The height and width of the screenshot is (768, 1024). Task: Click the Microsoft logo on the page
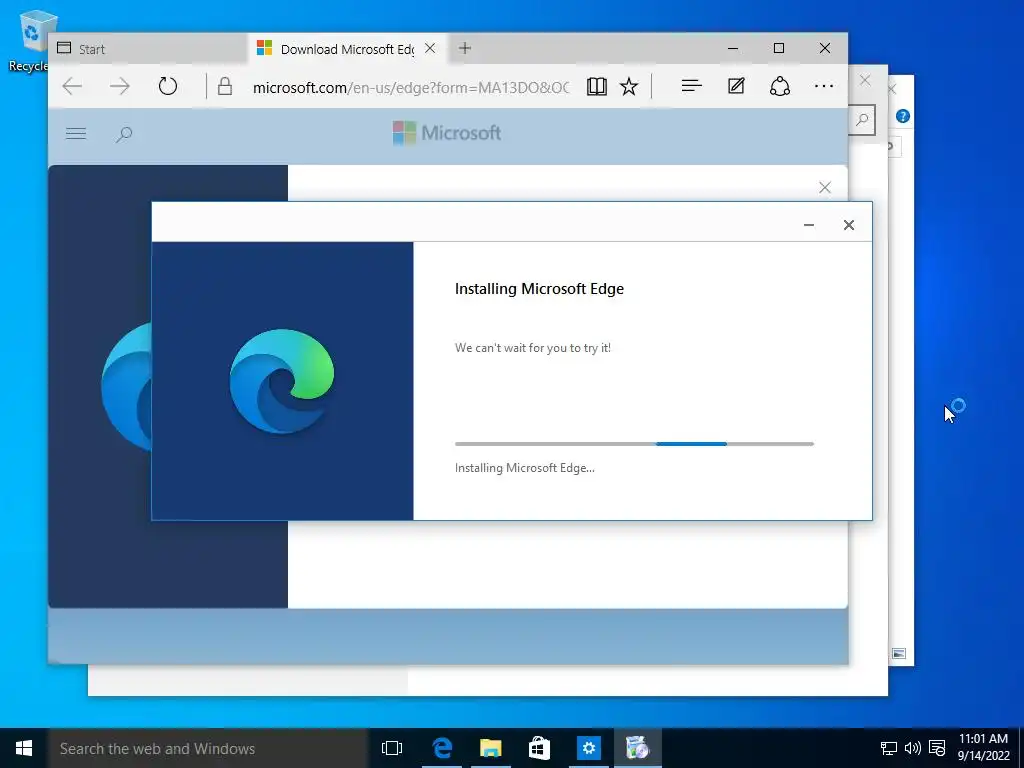pos(447,133)
